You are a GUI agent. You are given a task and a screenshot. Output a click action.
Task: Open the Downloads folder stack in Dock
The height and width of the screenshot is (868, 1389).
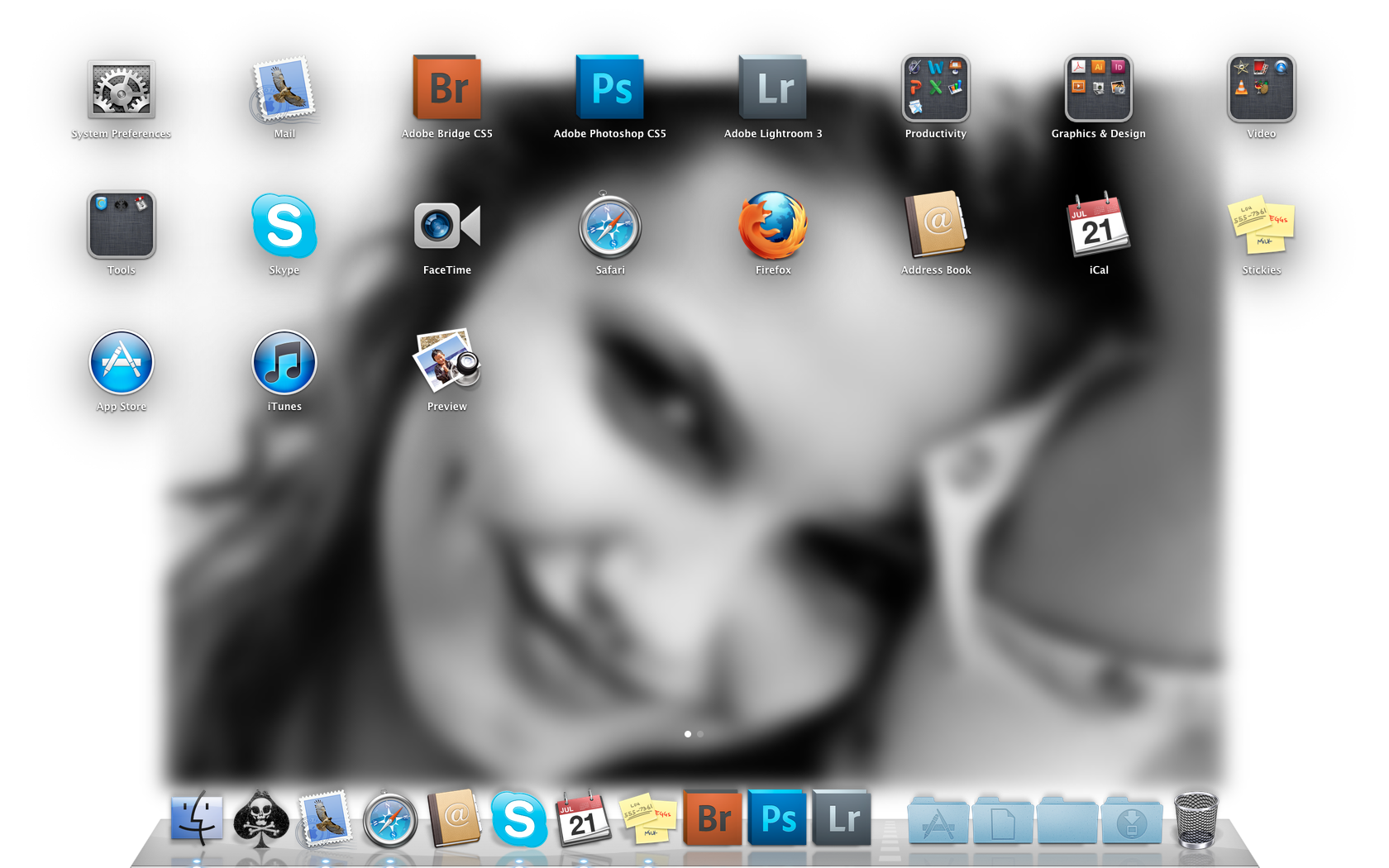click(1132, 820)
